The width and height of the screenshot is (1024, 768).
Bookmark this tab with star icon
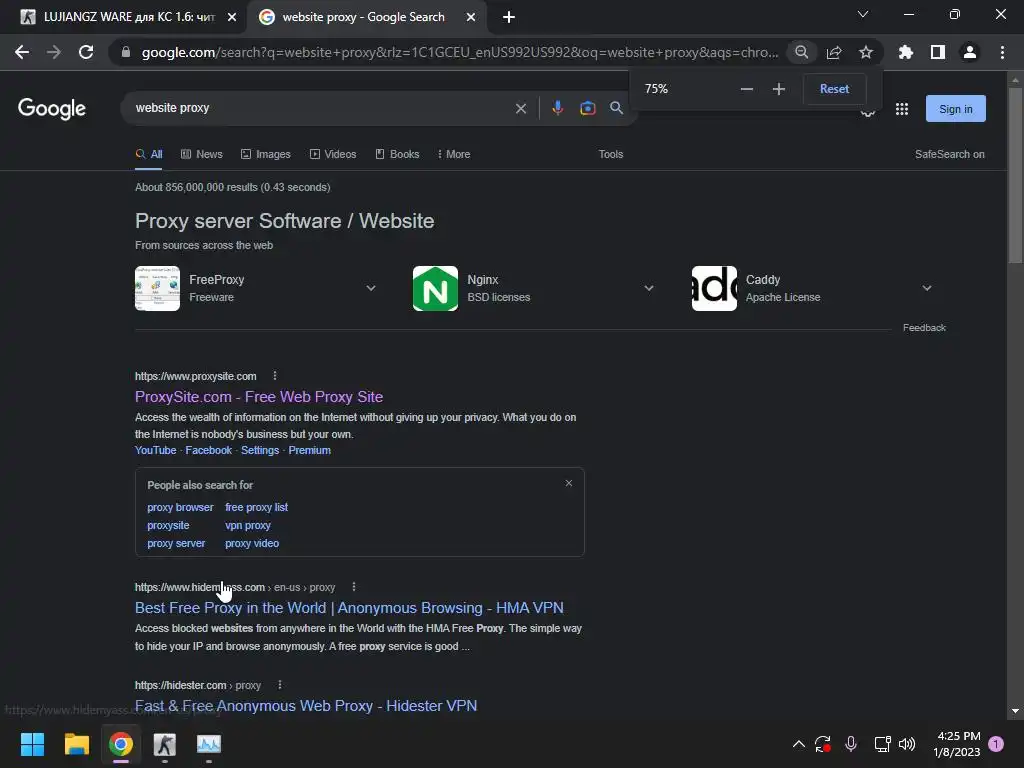tap(866, 52)
